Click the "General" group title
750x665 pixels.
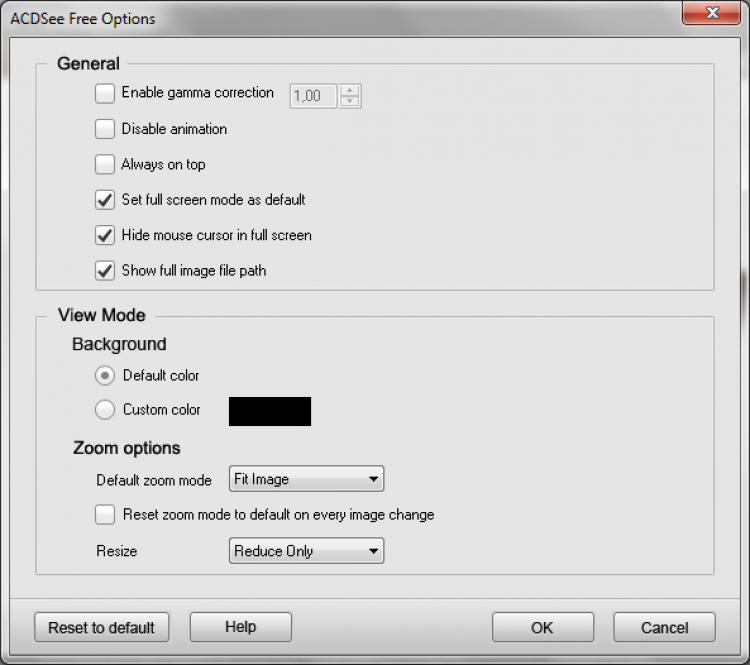coord(88,64)
